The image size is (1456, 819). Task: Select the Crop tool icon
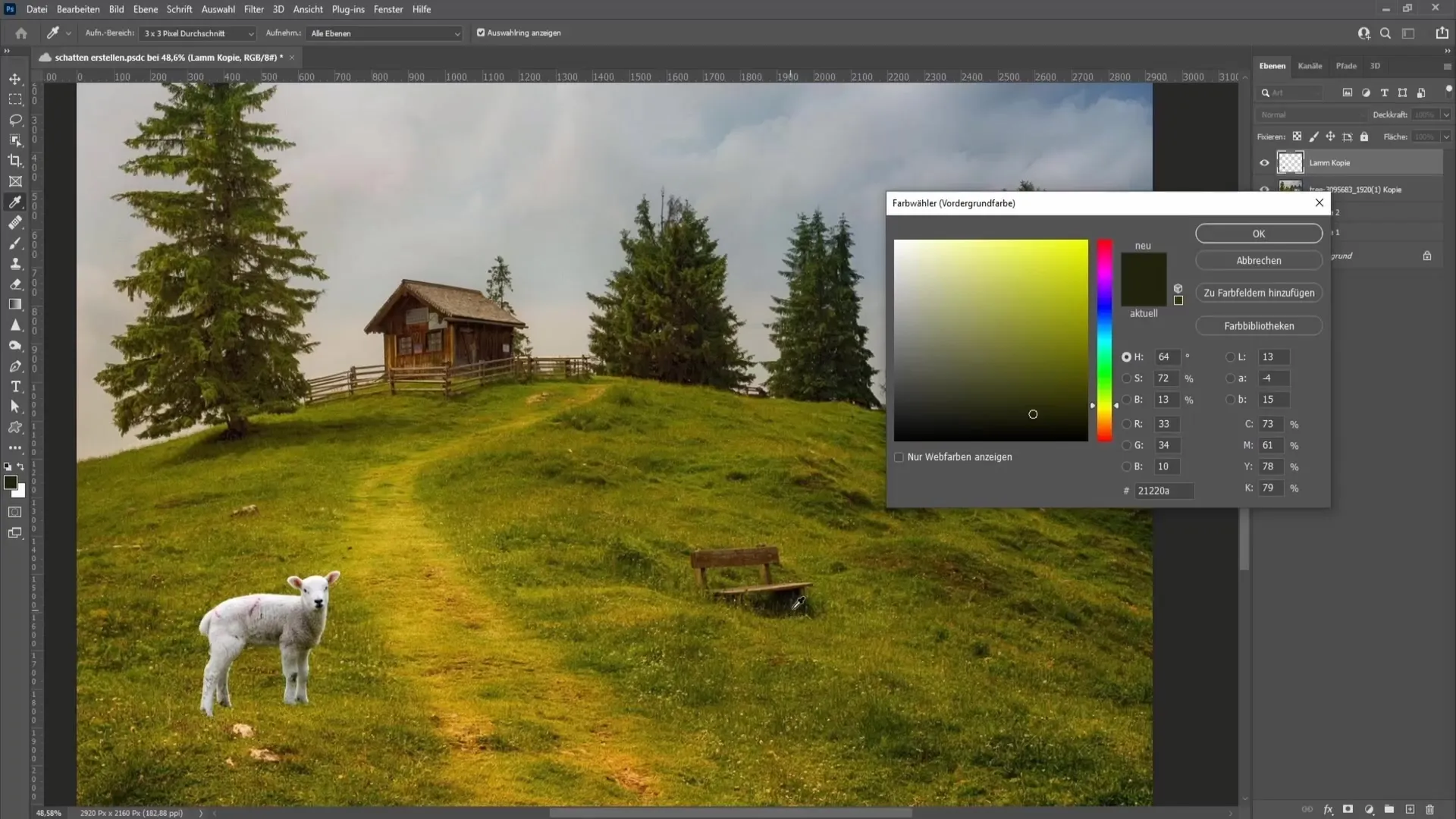point(15,160)
